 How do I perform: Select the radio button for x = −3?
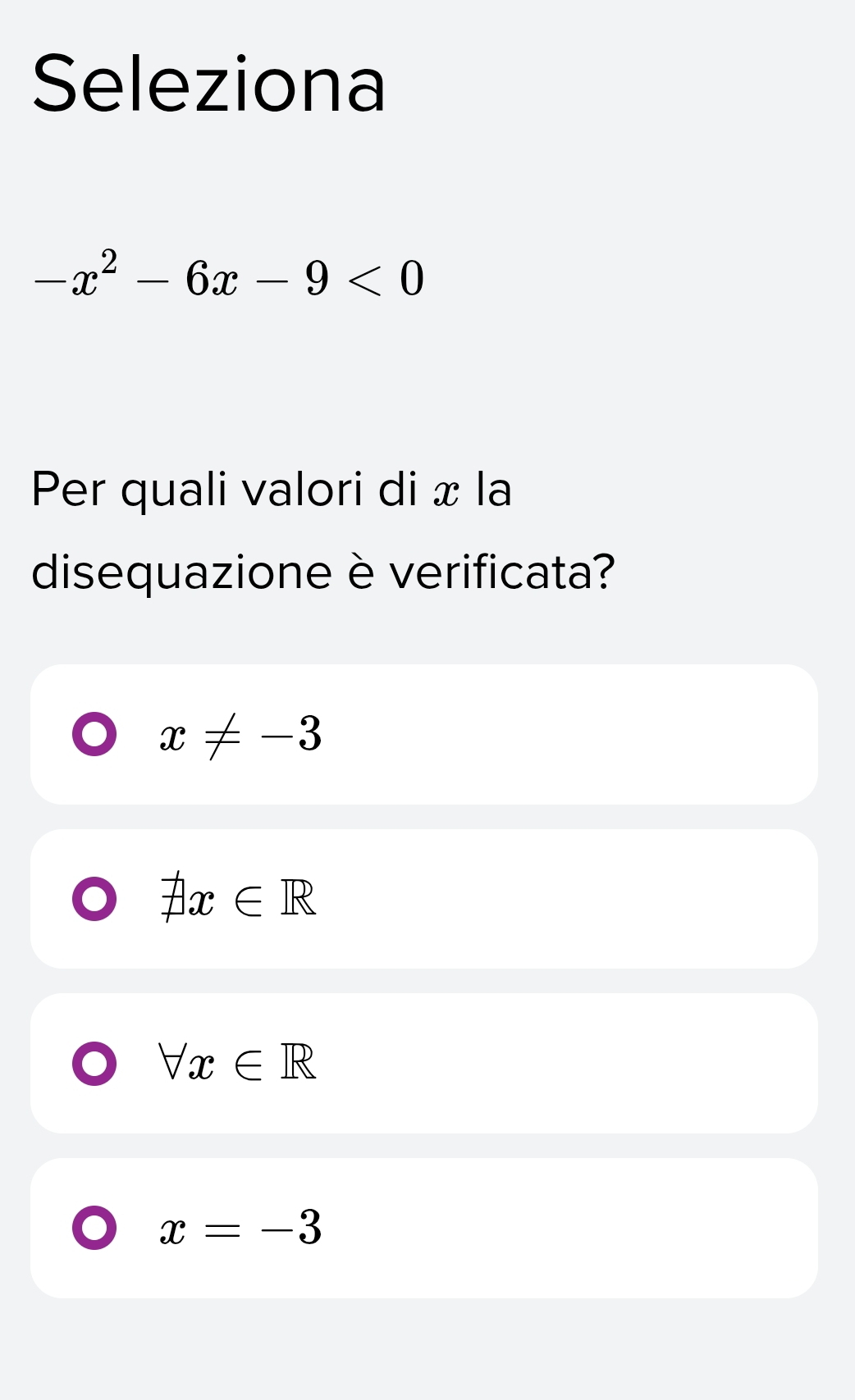[94, 1228]
